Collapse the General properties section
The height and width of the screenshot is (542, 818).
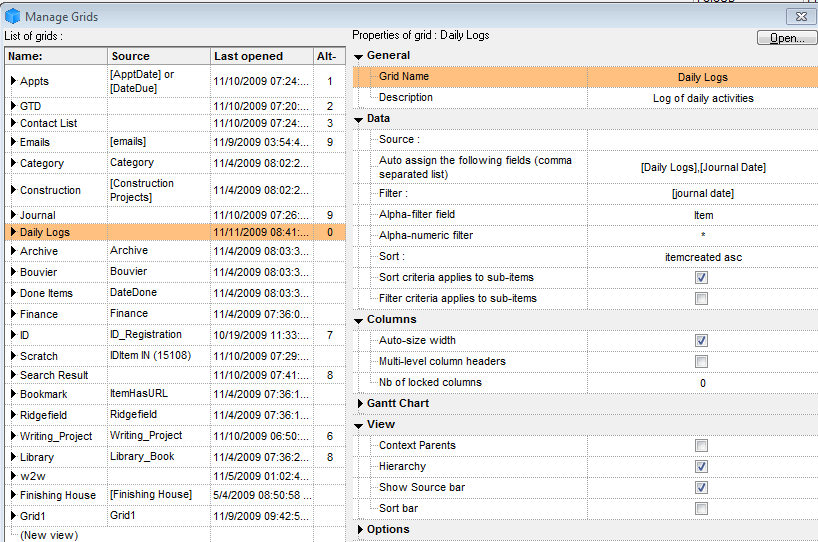[x=359, y=56]
